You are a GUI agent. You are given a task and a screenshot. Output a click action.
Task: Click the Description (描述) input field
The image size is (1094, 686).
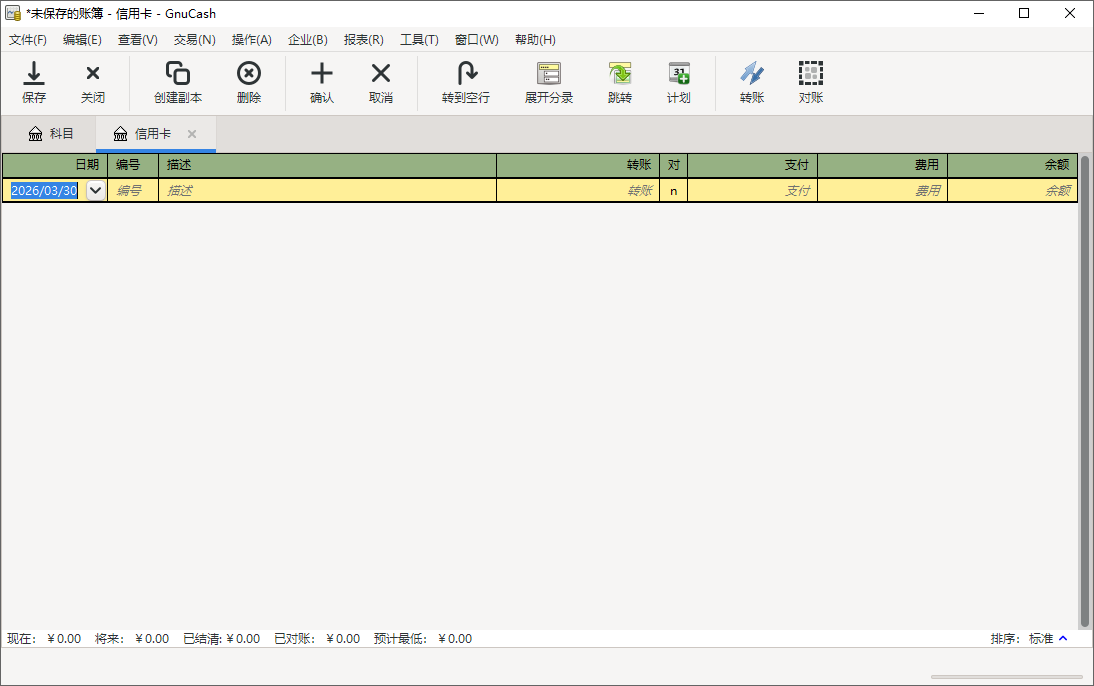pos(327,191)
